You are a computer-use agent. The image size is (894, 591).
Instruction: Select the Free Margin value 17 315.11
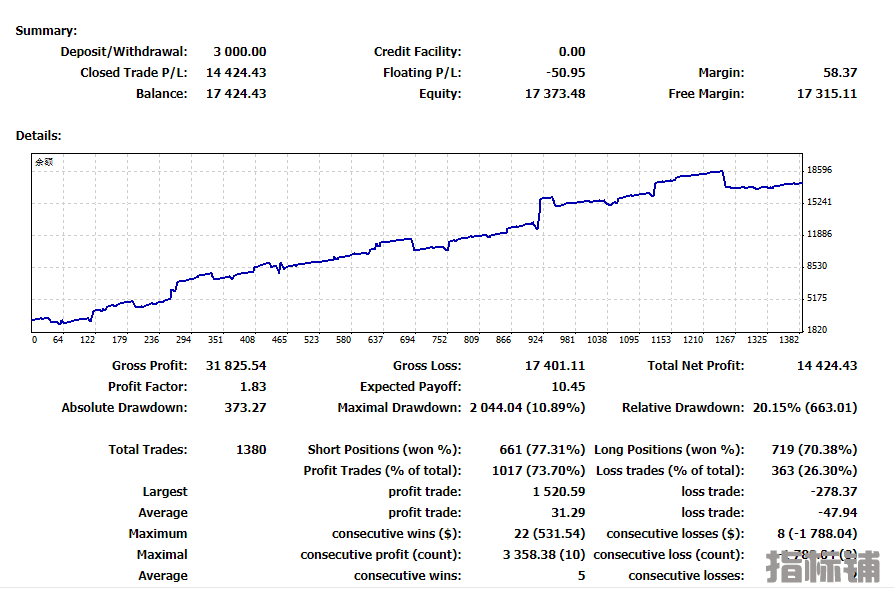click(x=826, y=94)
